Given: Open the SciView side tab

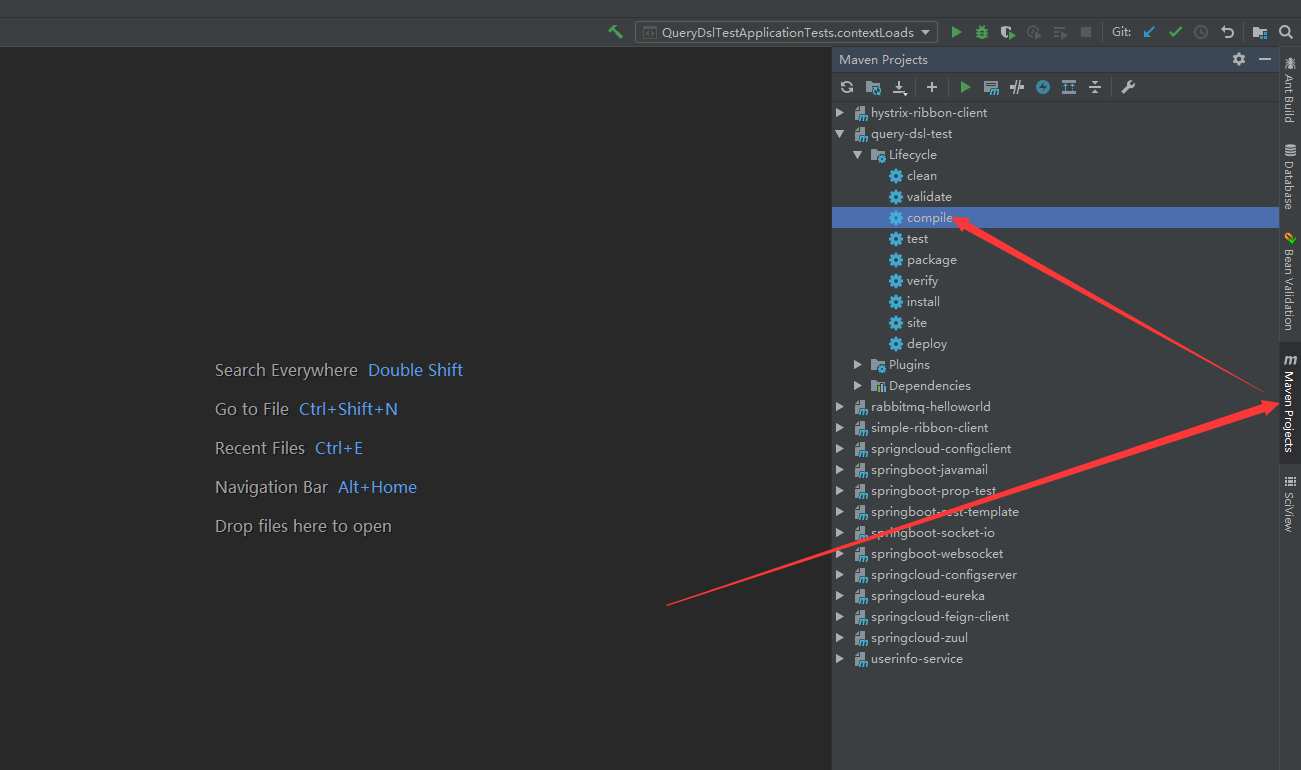Looking at the screenshot, I should (x=1290, y=503).
